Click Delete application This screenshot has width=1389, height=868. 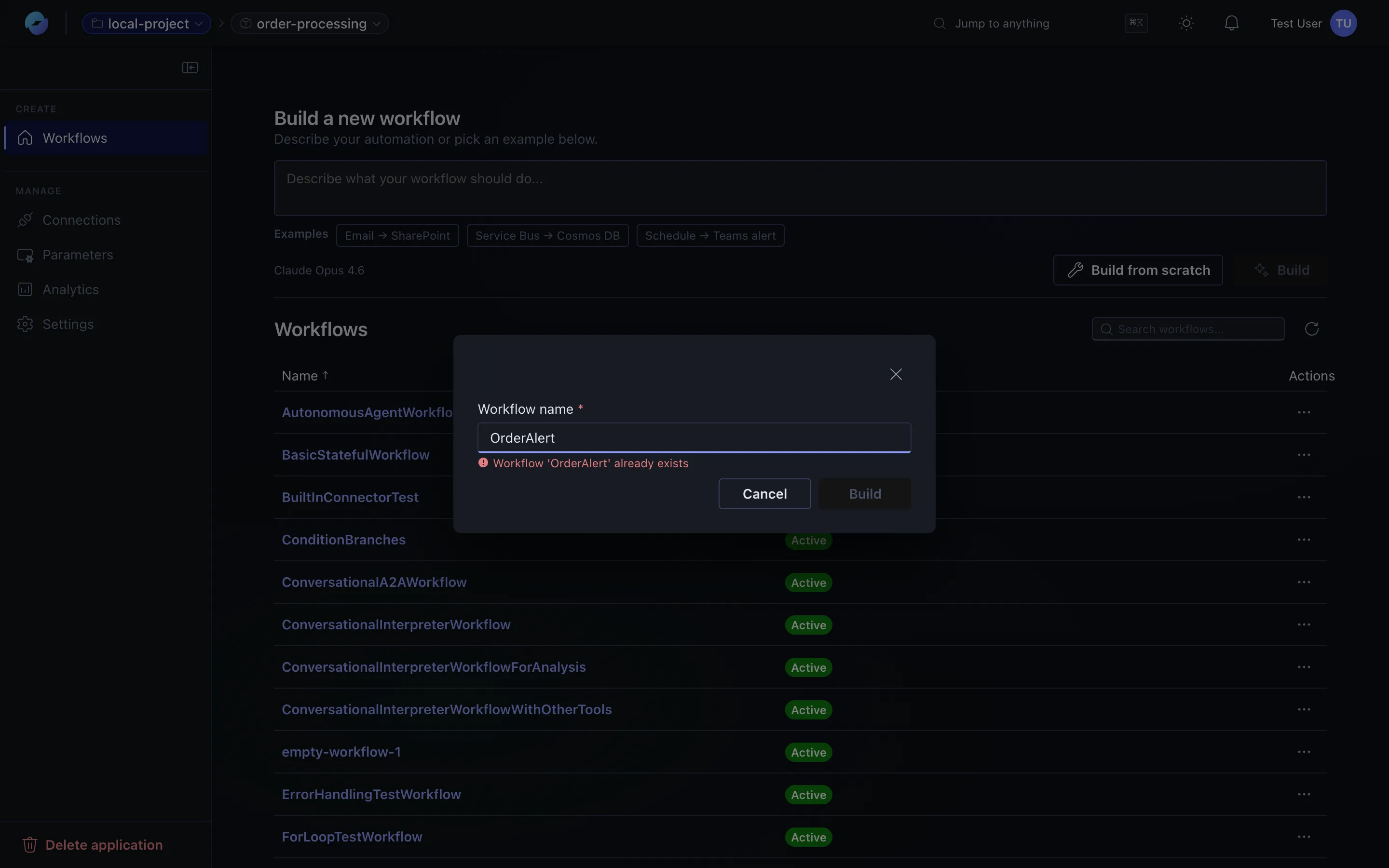[93, 844]
